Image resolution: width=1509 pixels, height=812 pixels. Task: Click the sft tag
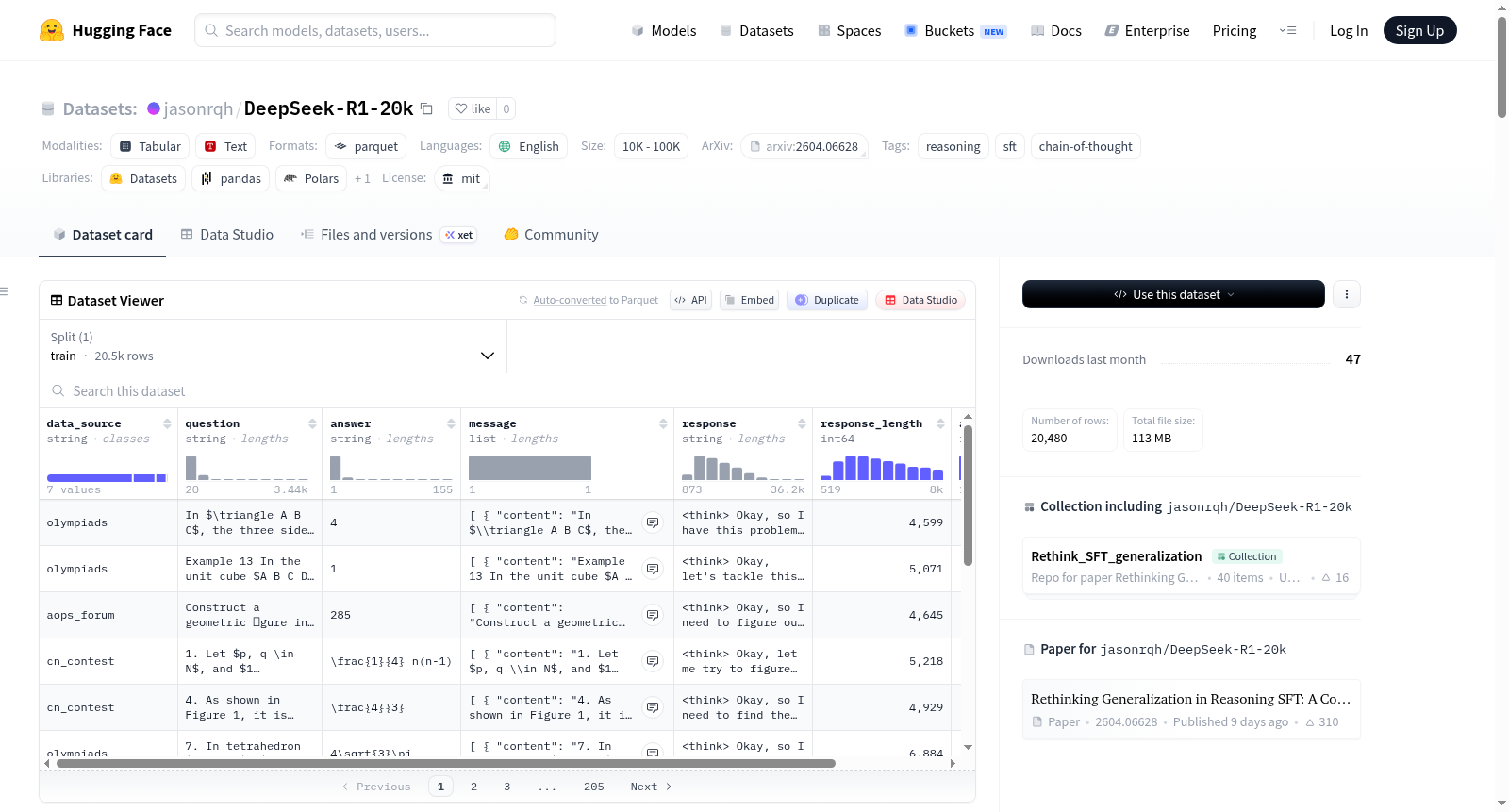[1009, 146]
